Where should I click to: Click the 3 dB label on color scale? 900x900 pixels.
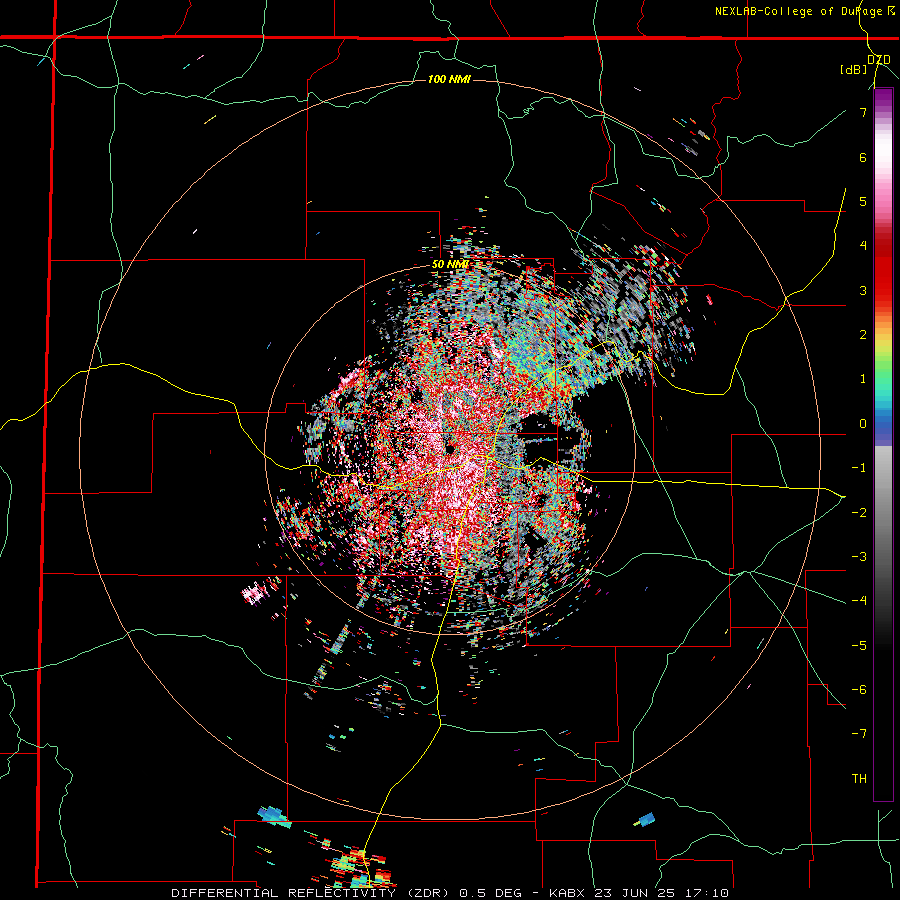point(863,290)
